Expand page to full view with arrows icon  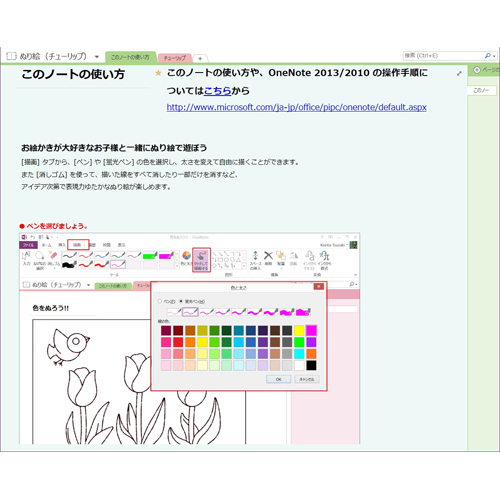[x=459, y=73]
